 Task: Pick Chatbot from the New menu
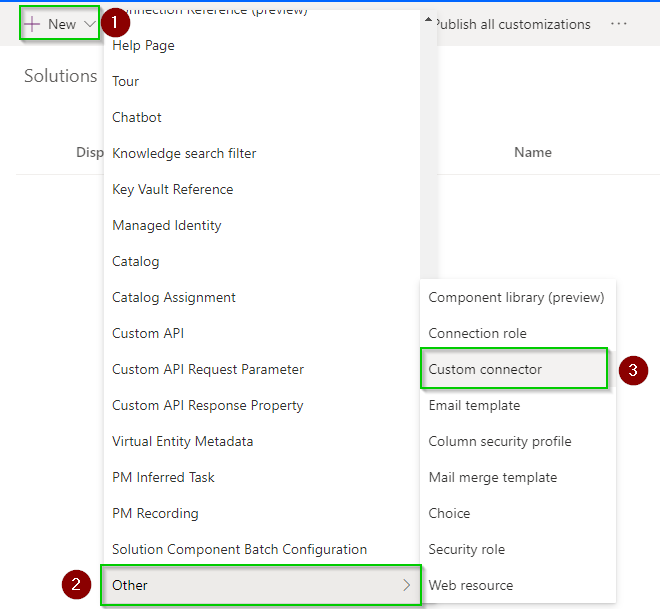click(x=137, y=117)
